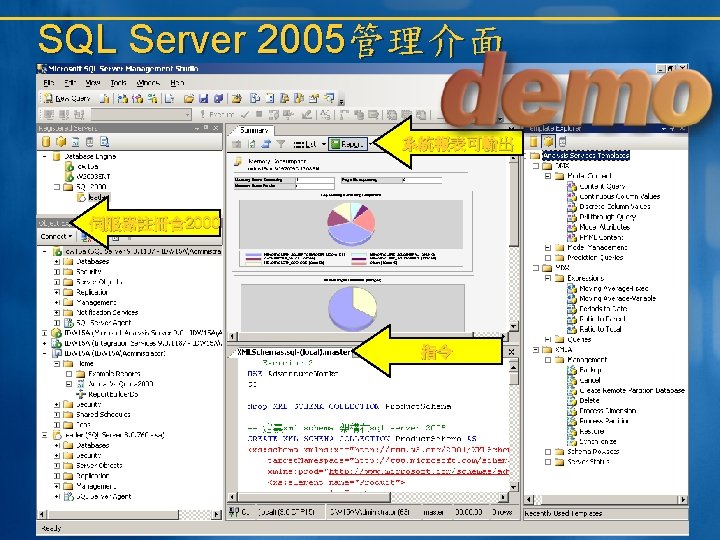Screen dimensions: 720x540
Task: Select the Create Remote Partition Database template
Action: click(632, 390)
